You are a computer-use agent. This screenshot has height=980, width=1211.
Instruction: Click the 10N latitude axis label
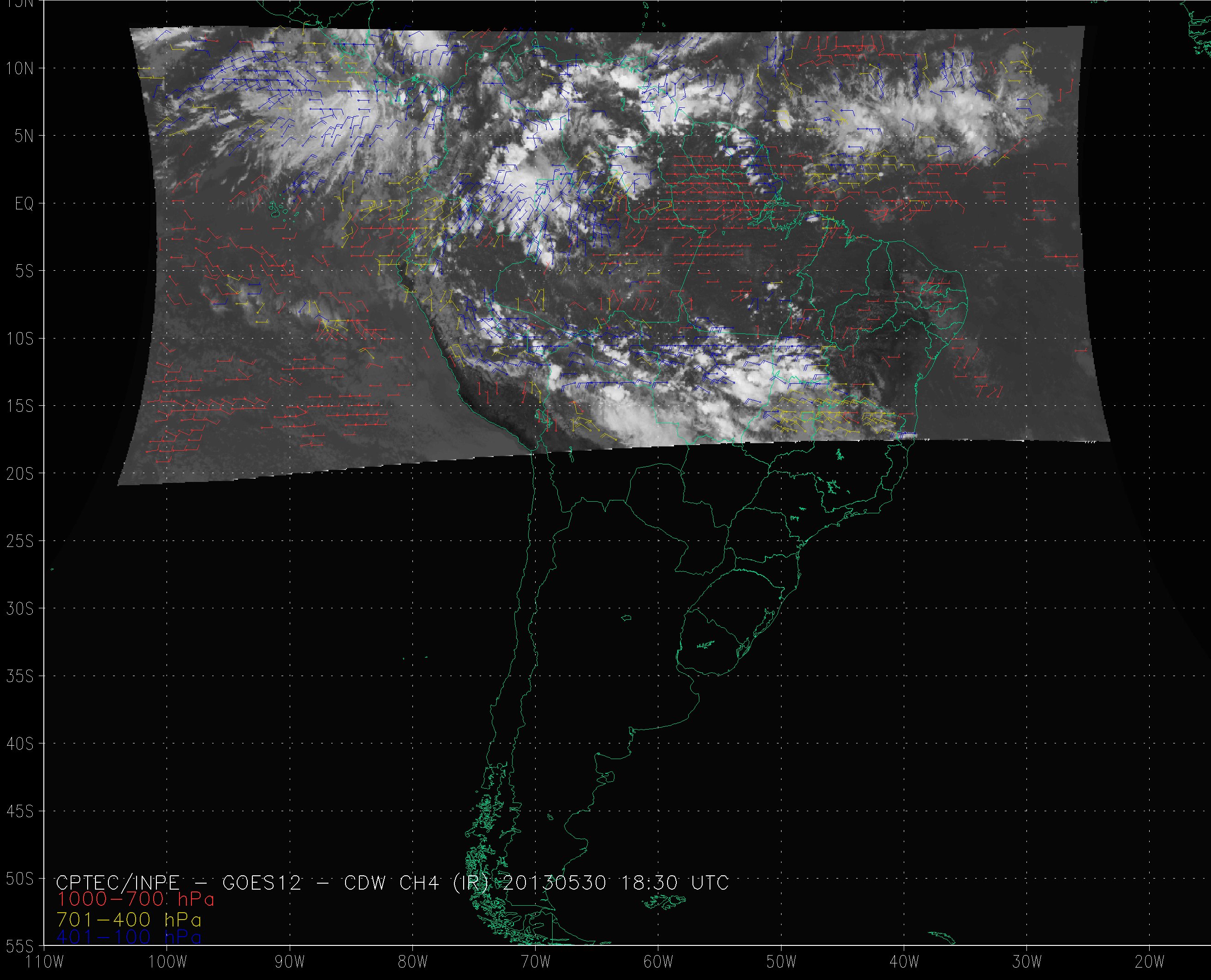(20, 69)
